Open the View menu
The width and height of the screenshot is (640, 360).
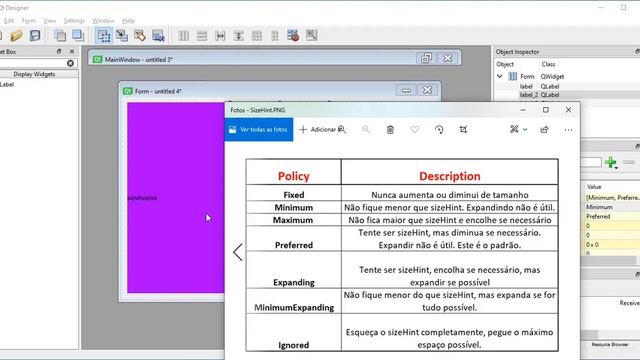pos(50,20)
